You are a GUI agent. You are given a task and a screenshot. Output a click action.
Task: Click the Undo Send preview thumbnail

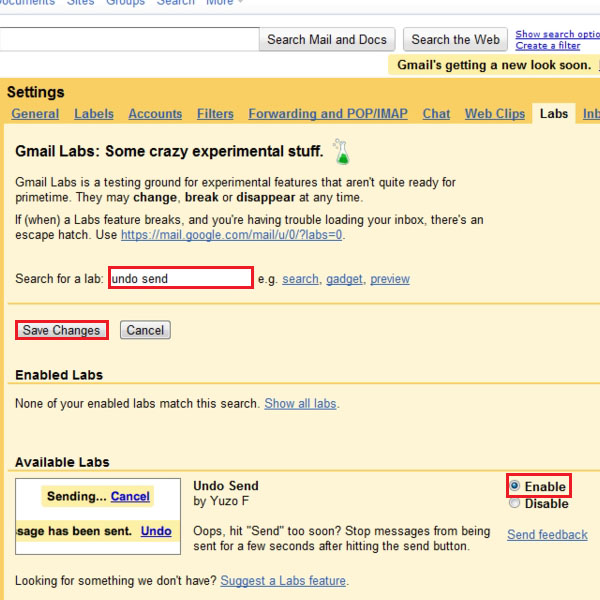[x=98, y=516]
